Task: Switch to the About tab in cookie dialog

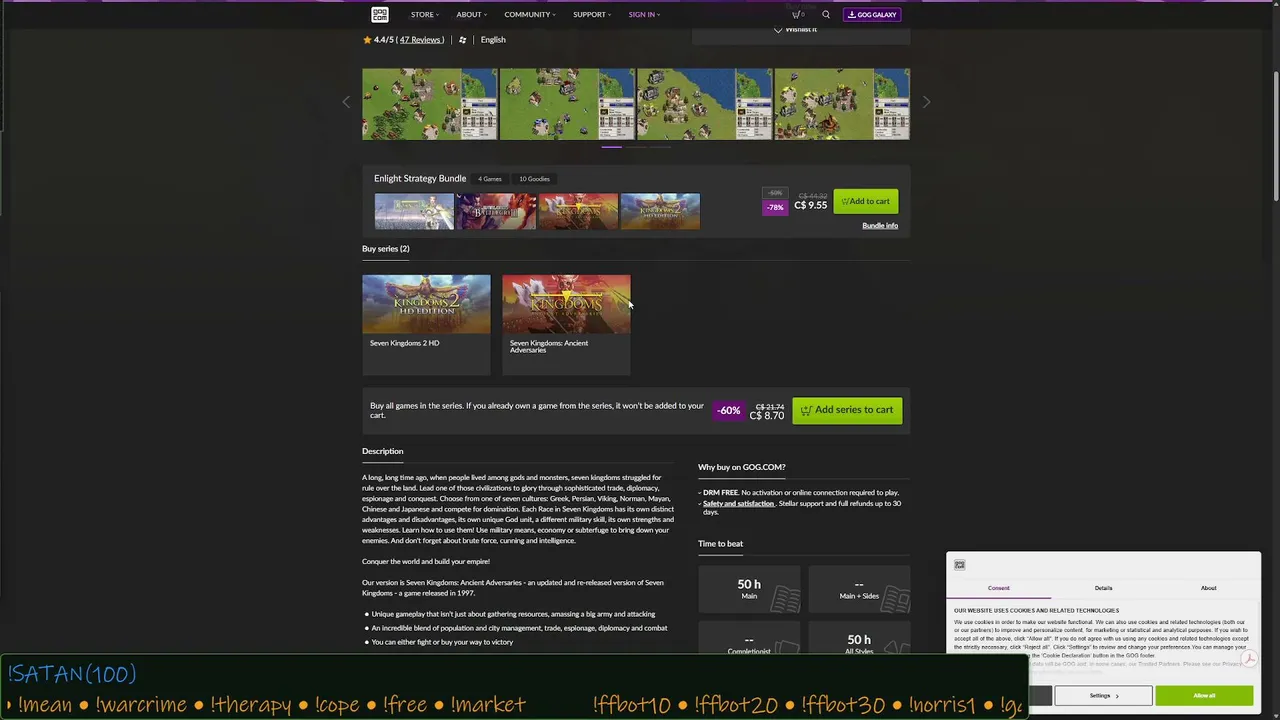Action: pyautogui.click(x=1208, y=588)
